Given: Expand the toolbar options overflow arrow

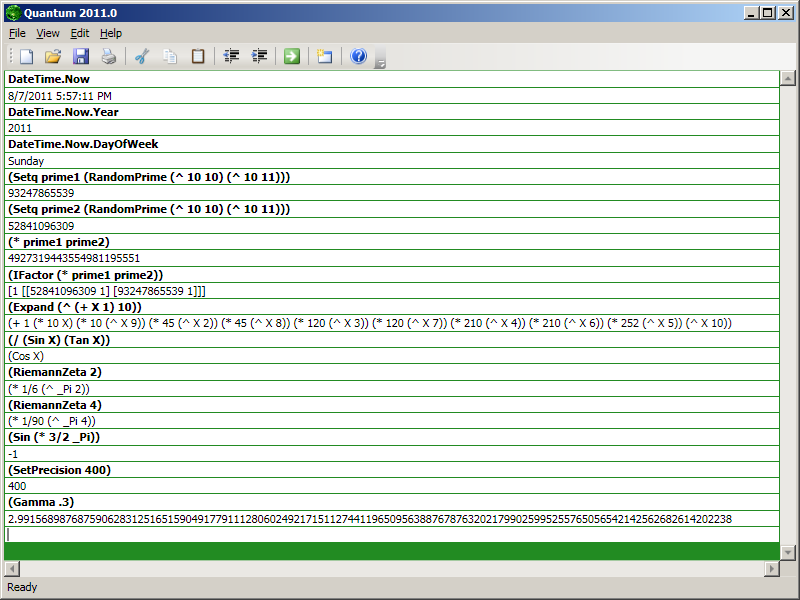Looking at the screenshot, I should pos(380,63).
